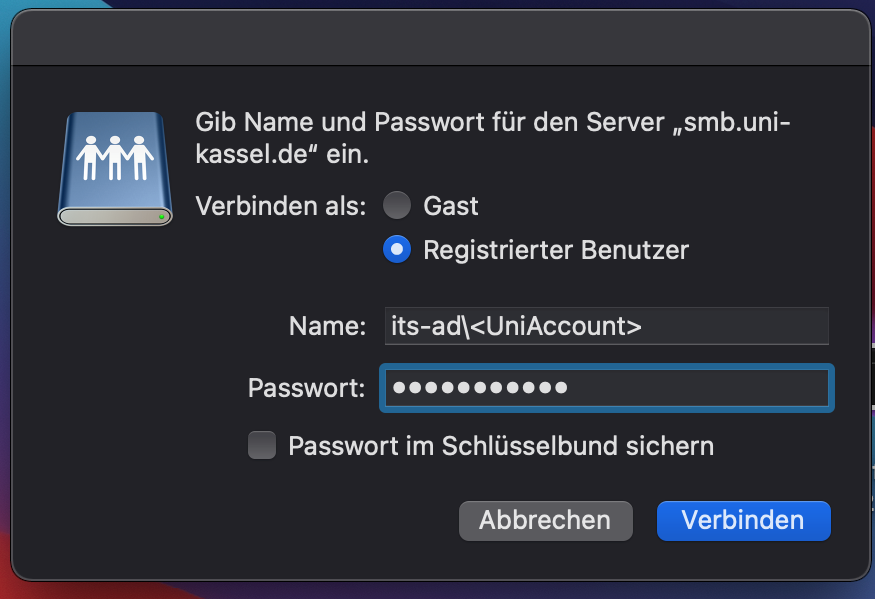Choose Gast as connection type
This screenshot has height=599, width=875.
pos(396,205)
